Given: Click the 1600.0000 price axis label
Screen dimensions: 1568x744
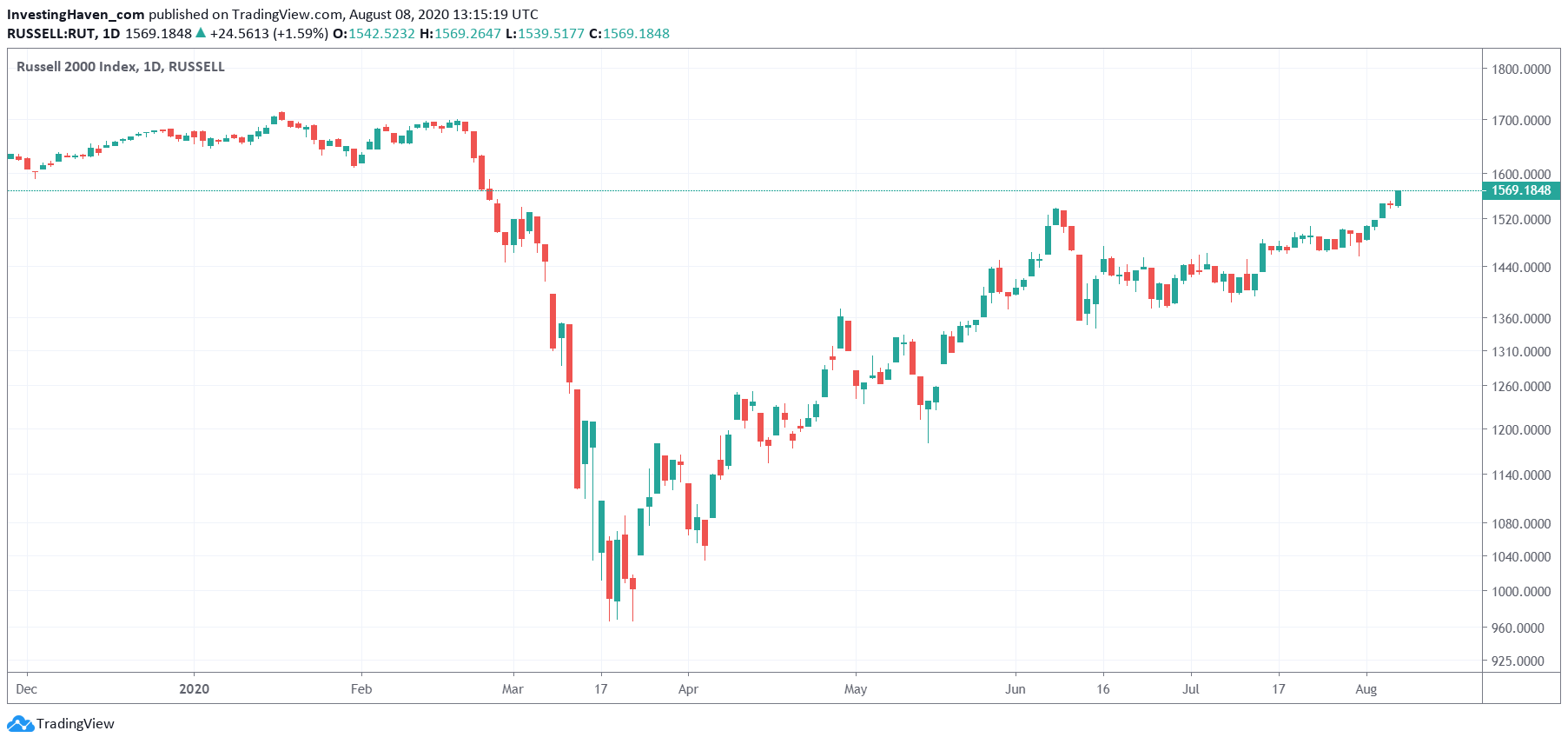Looking at the screenshot, I should tap(1521, 174).
